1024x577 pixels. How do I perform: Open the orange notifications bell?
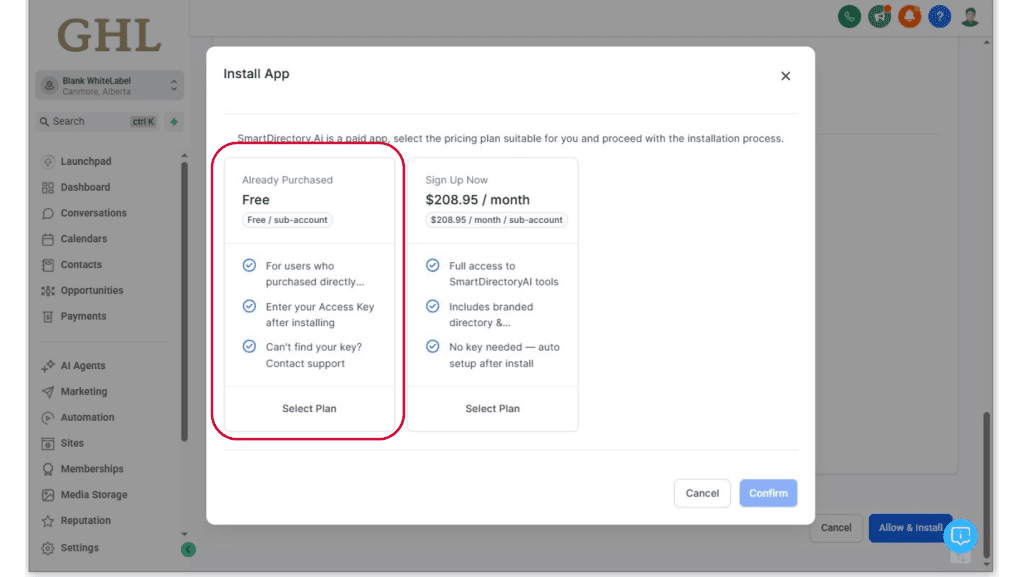click(910, 16)
